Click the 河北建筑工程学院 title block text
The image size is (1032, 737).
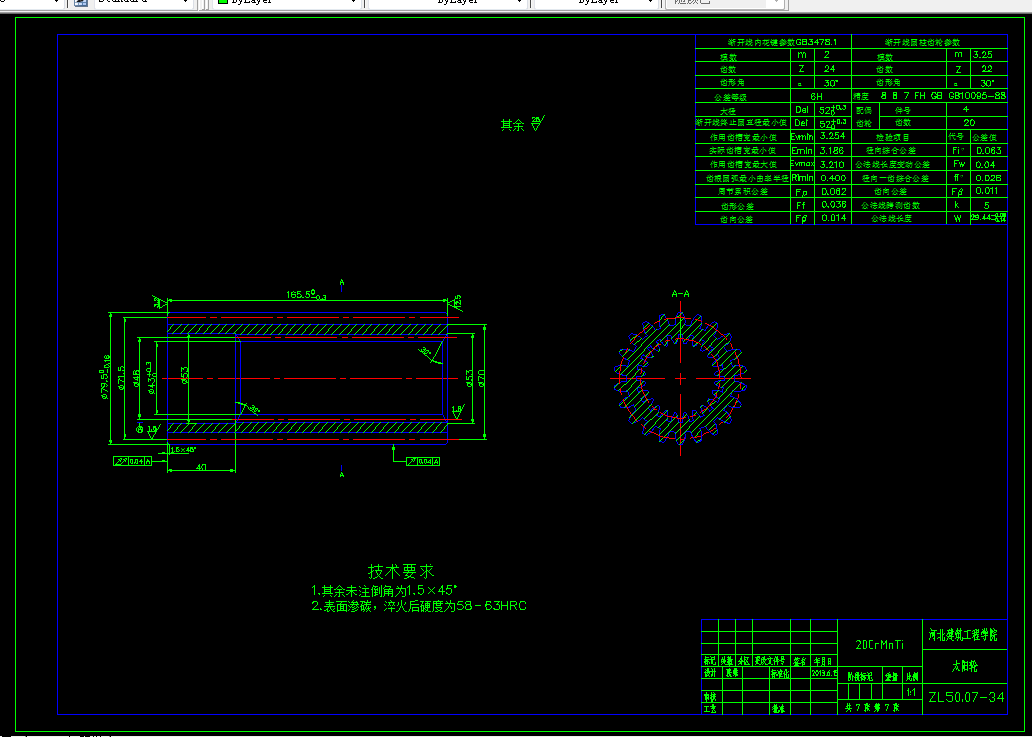(962, 635)
